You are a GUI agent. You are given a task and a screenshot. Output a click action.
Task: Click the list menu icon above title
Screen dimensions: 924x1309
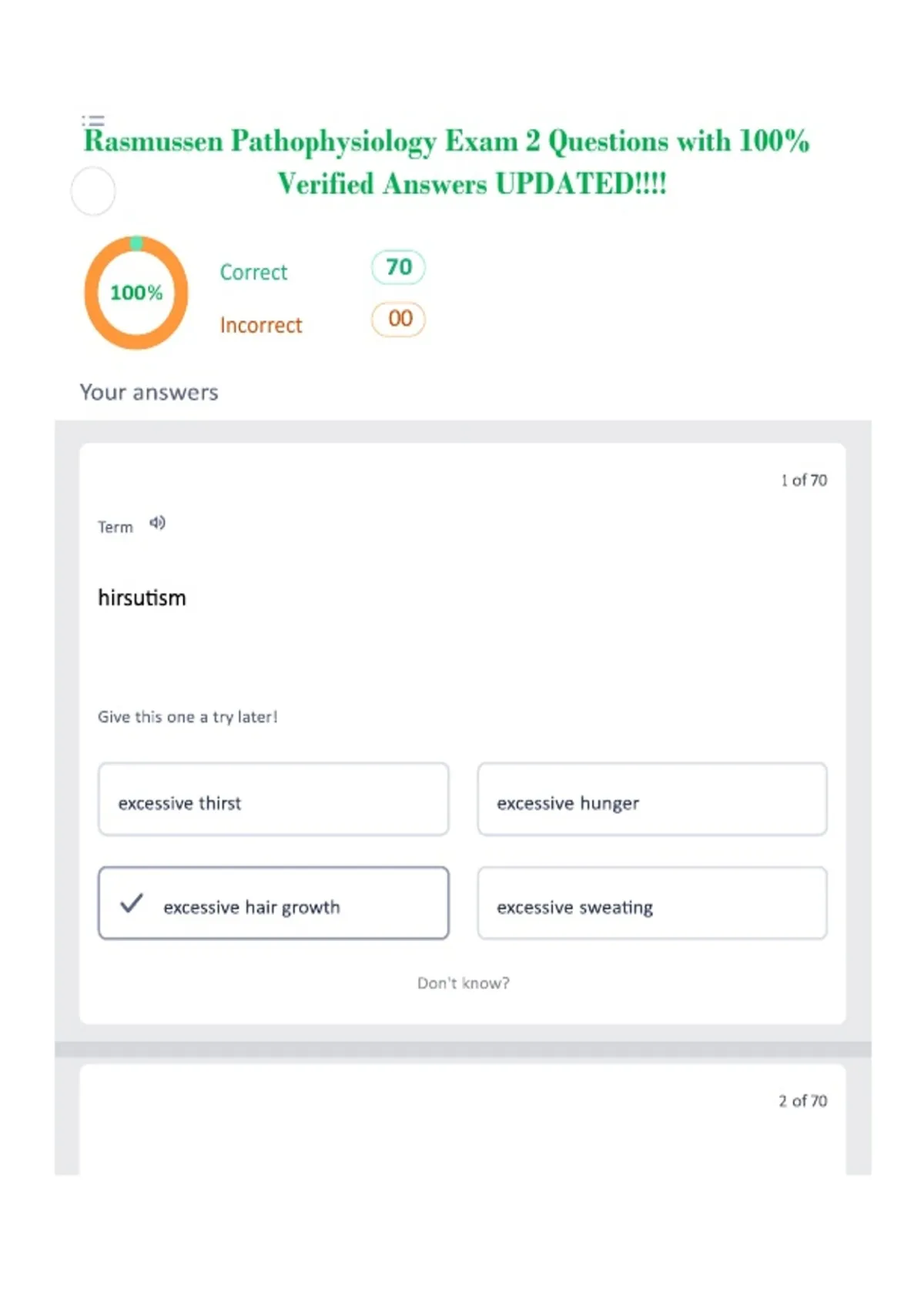[93, 120]
